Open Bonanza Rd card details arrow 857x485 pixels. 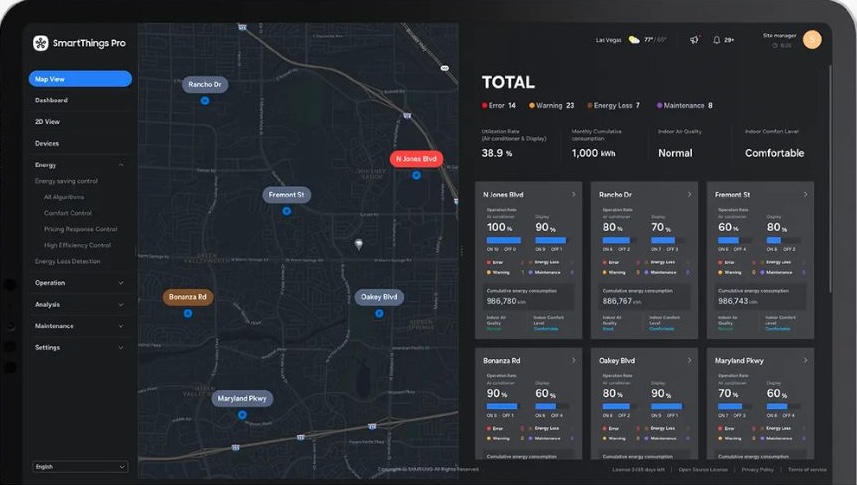[x=573, y=360]
